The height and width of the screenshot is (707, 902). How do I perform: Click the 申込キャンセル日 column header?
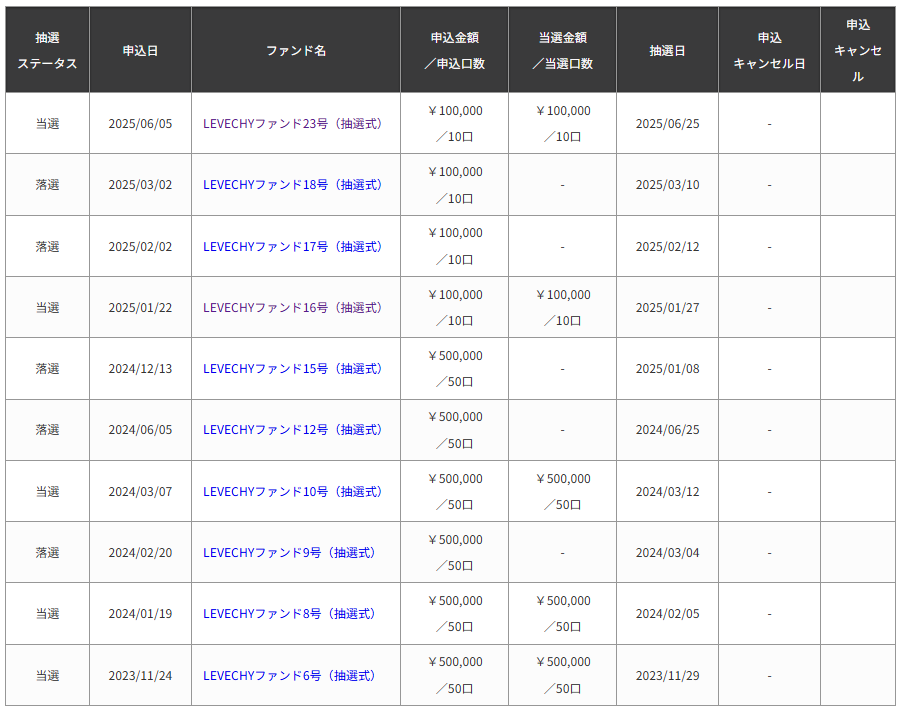pyautogui.click(x=769, y=50)
